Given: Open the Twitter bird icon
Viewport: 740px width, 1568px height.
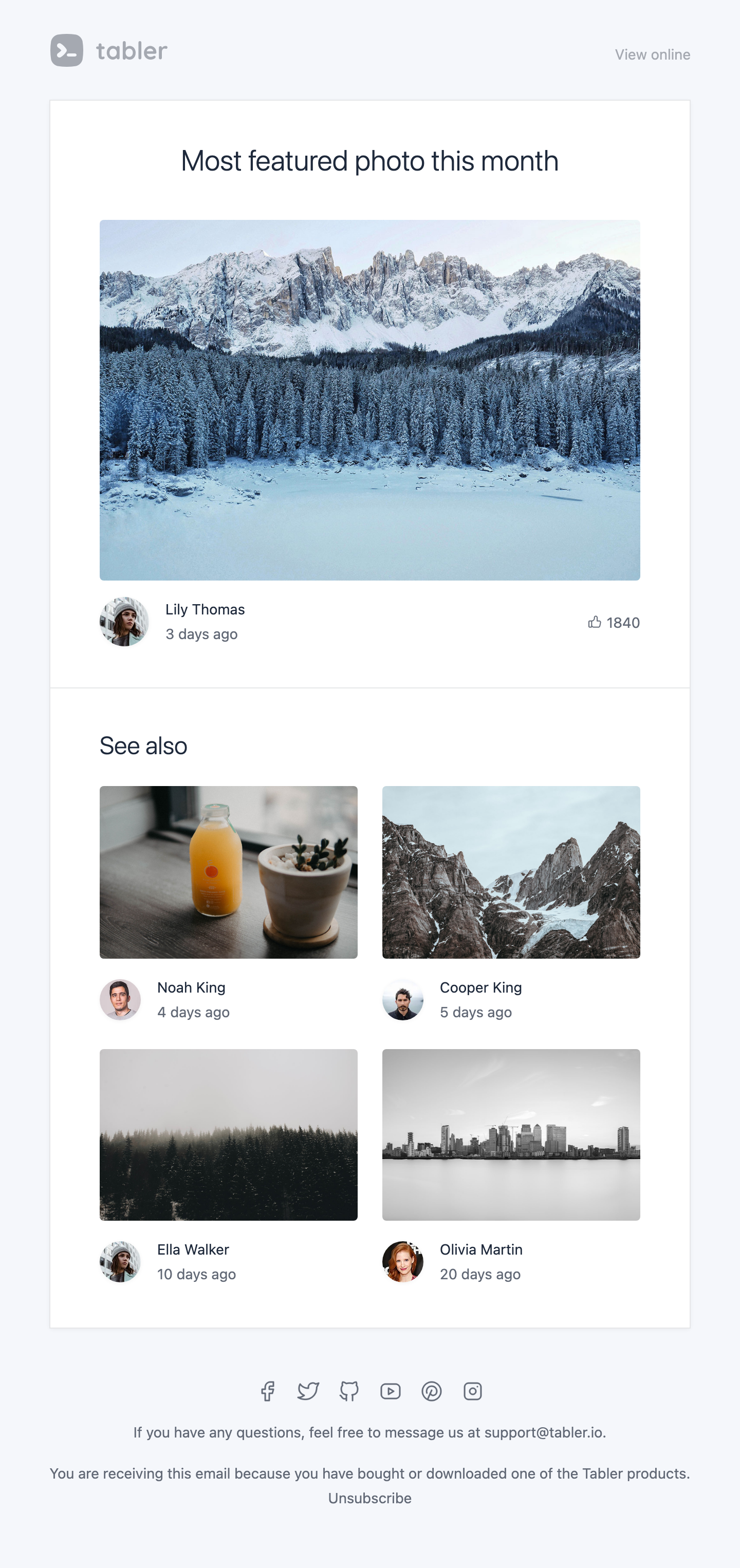Looking at the screenshot, I should (308, 1391).
